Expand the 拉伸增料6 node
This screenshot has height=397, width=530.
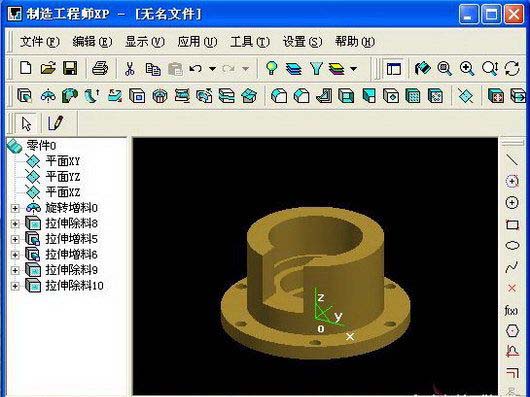(15, 255)
